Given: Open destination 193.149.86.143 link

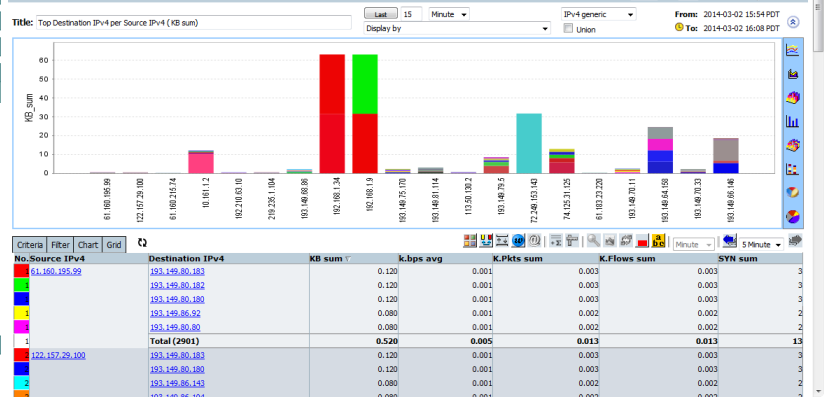Looking at the screenshot, I should pos(177,383).
